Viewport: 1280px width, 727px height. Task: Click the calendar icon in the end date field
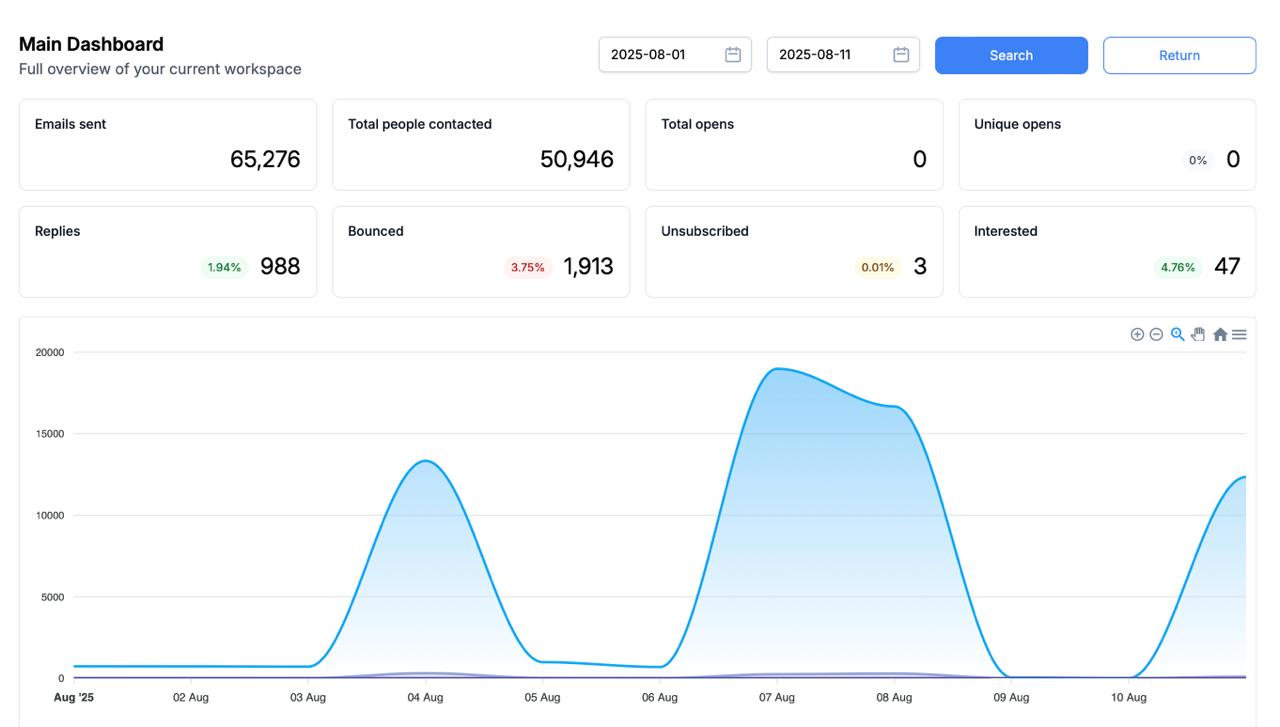tap(901, 55)
